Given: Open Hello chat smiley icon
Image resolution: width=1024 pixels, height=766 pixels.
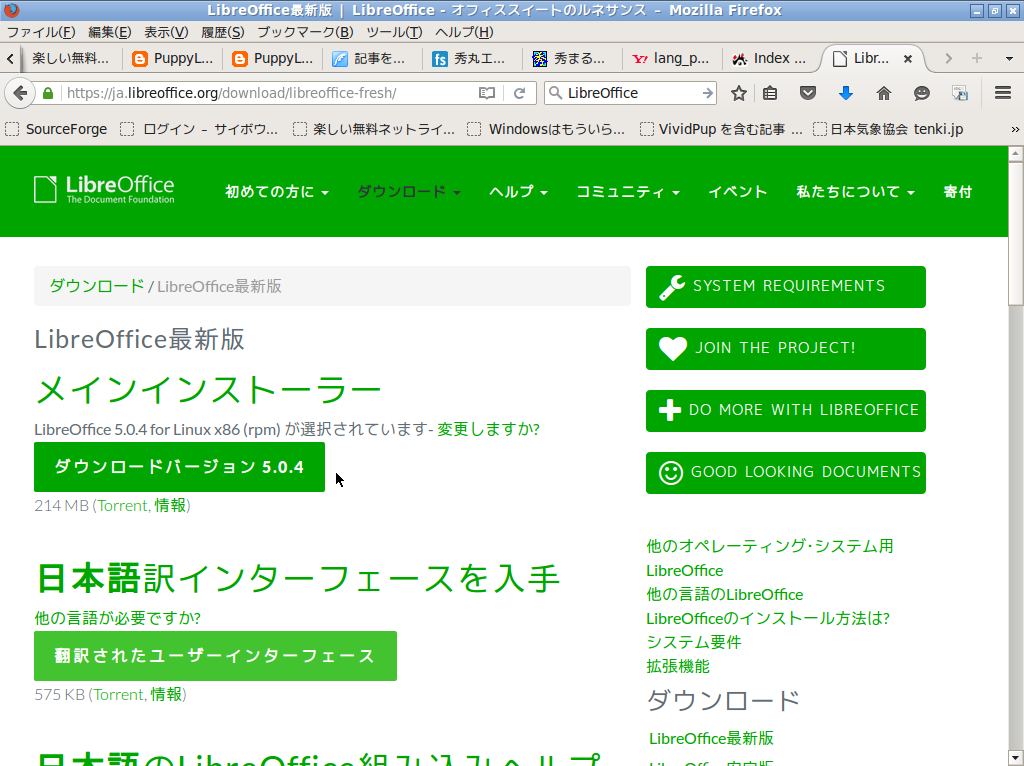Looking at the screenshot, I should point(921,93).
